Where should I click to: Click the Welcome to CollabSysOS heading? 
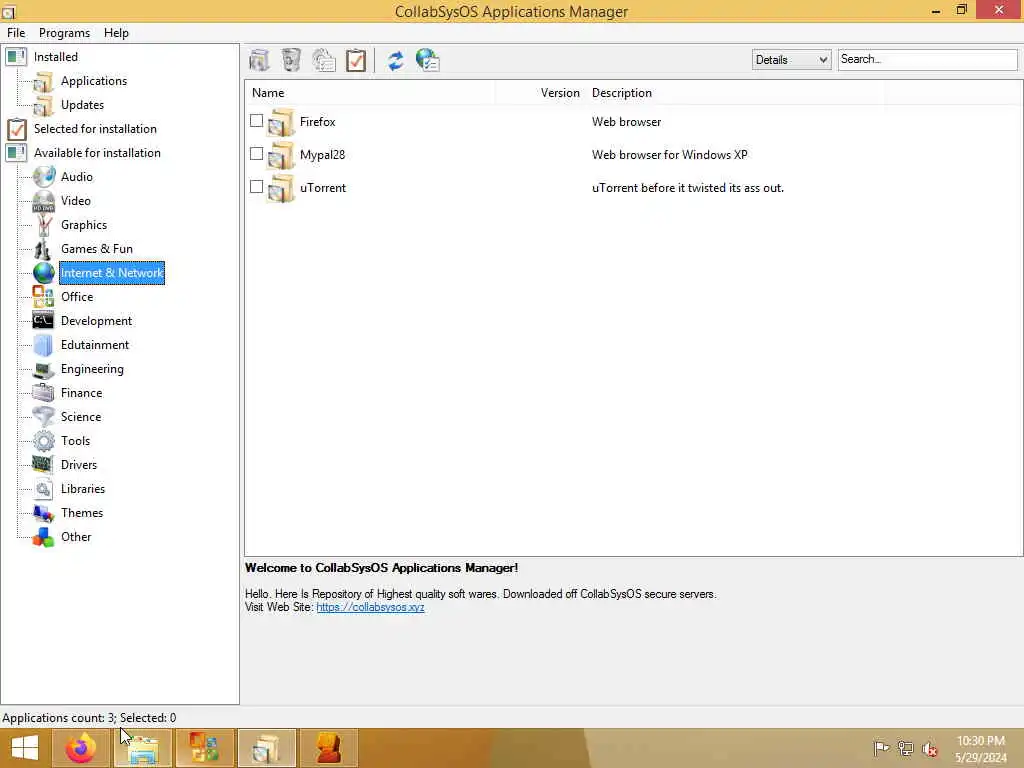pyautogui.click(x=381, y=568)
